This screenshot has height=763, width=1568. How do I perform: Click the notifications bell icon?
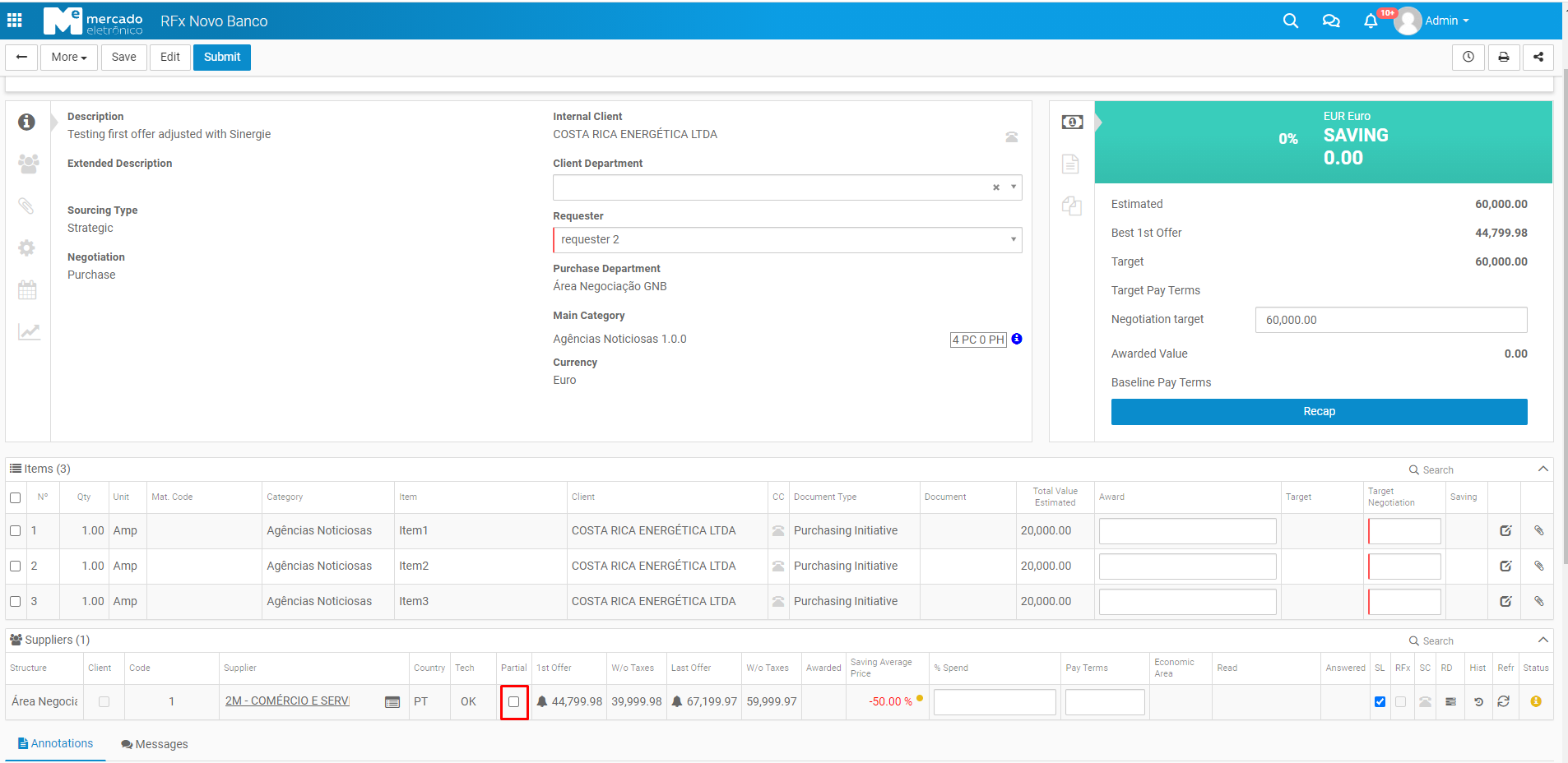click(1370, 21)
